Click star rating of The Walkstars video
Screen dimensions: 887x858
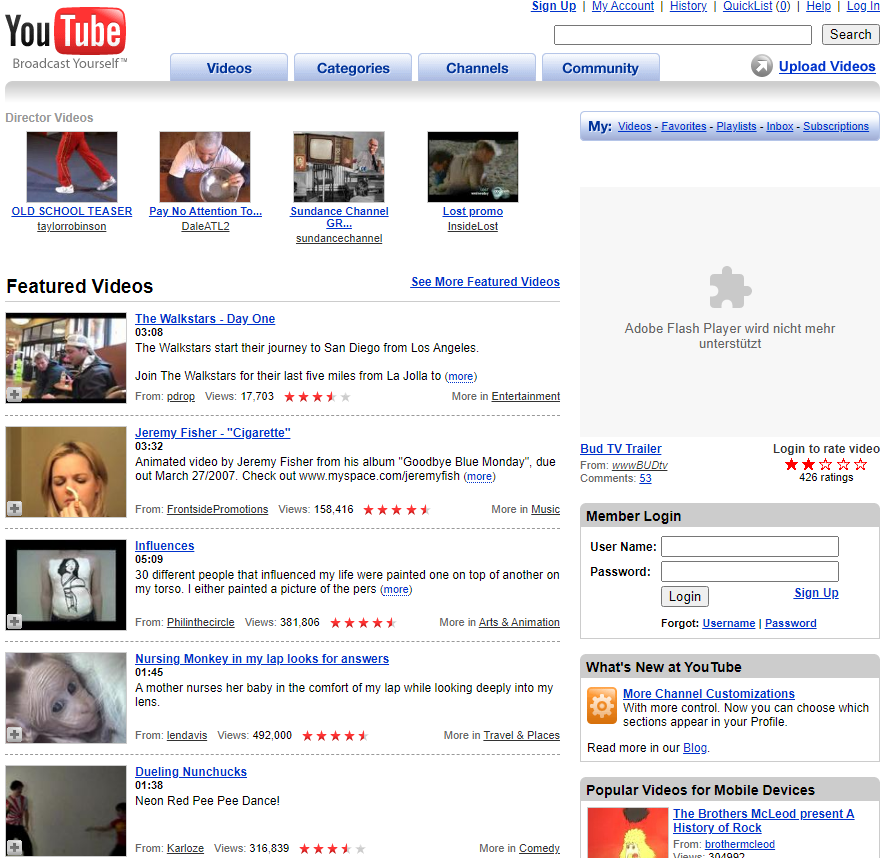317,396
